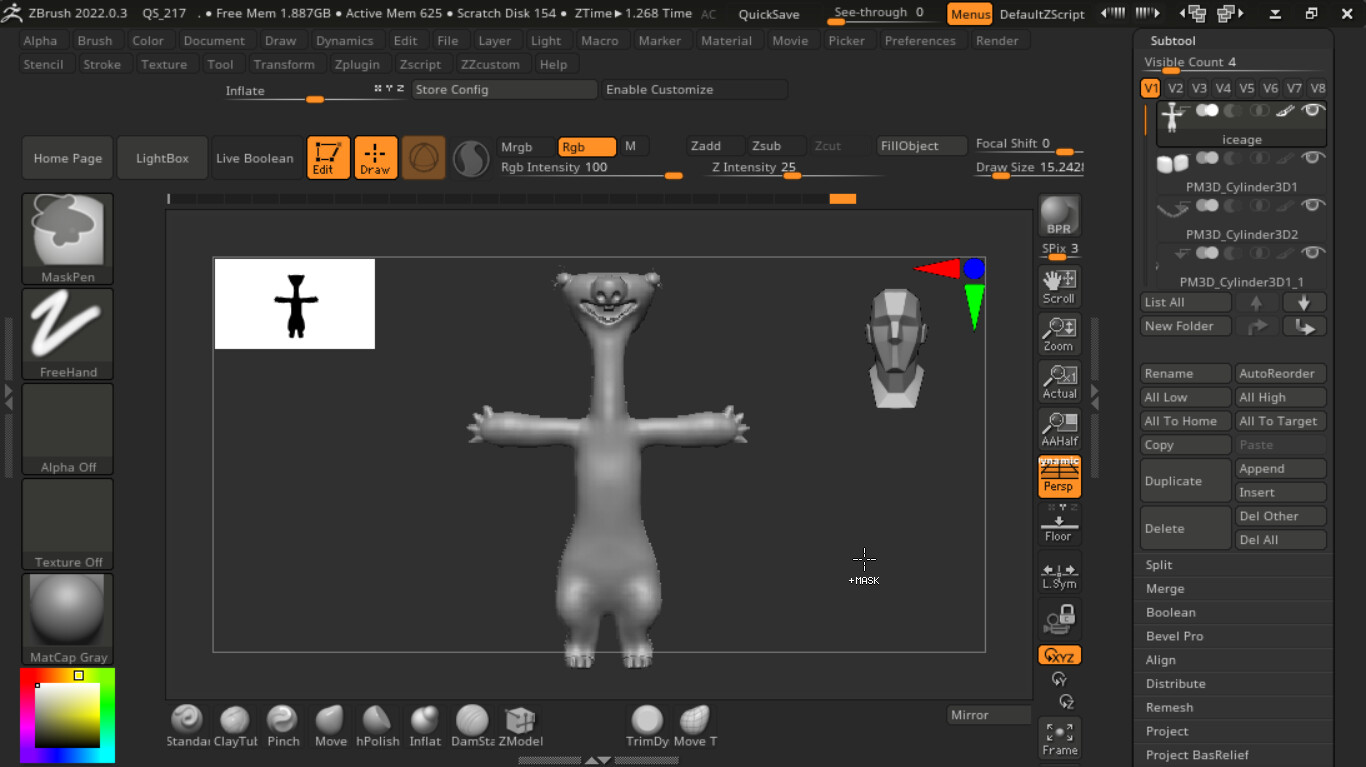Open the Zplugin menu
Viewport: 1366px width, 767px height.
[357, 64]
